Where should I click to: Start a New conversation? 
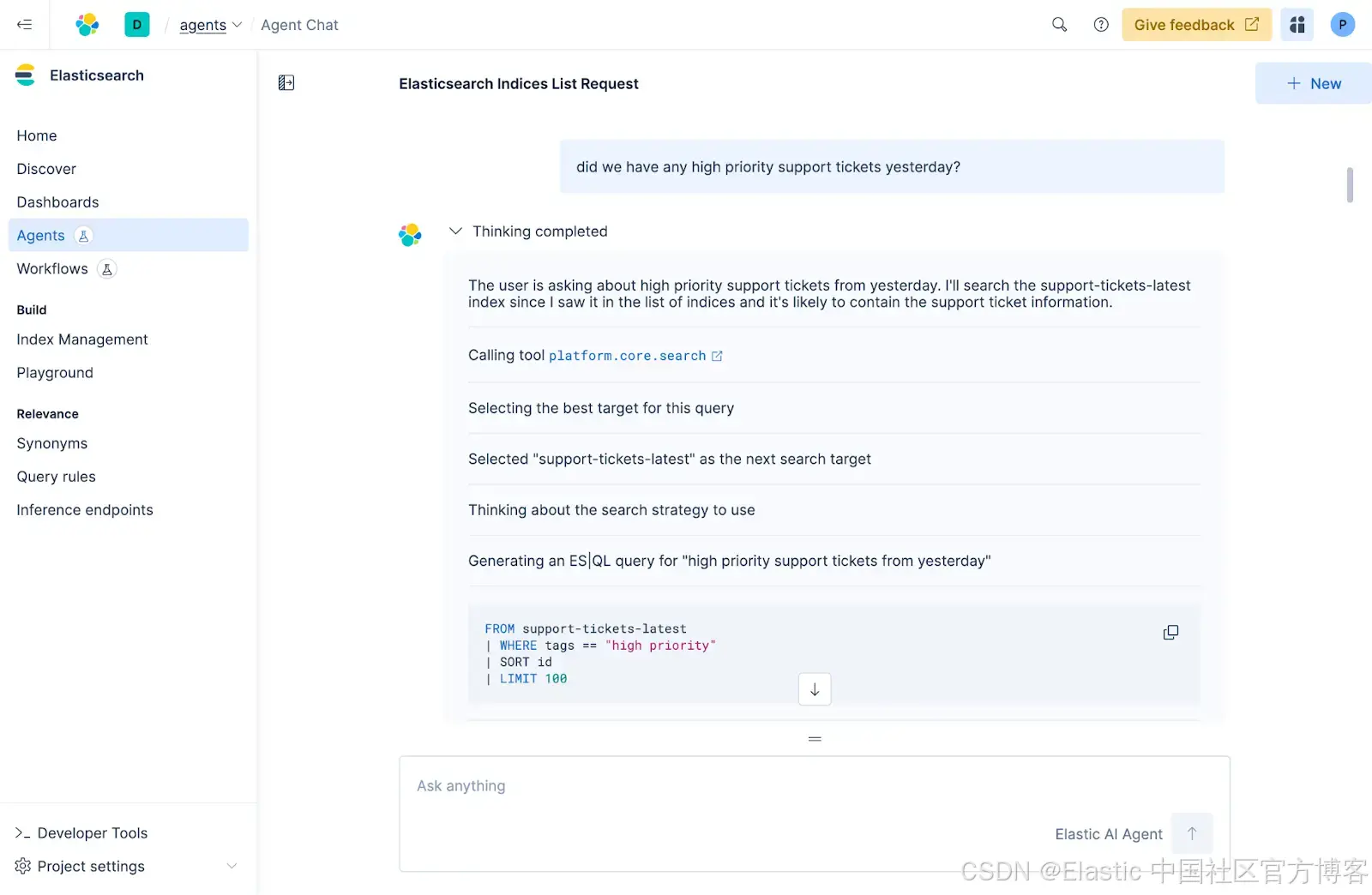tap(1313, 83)
